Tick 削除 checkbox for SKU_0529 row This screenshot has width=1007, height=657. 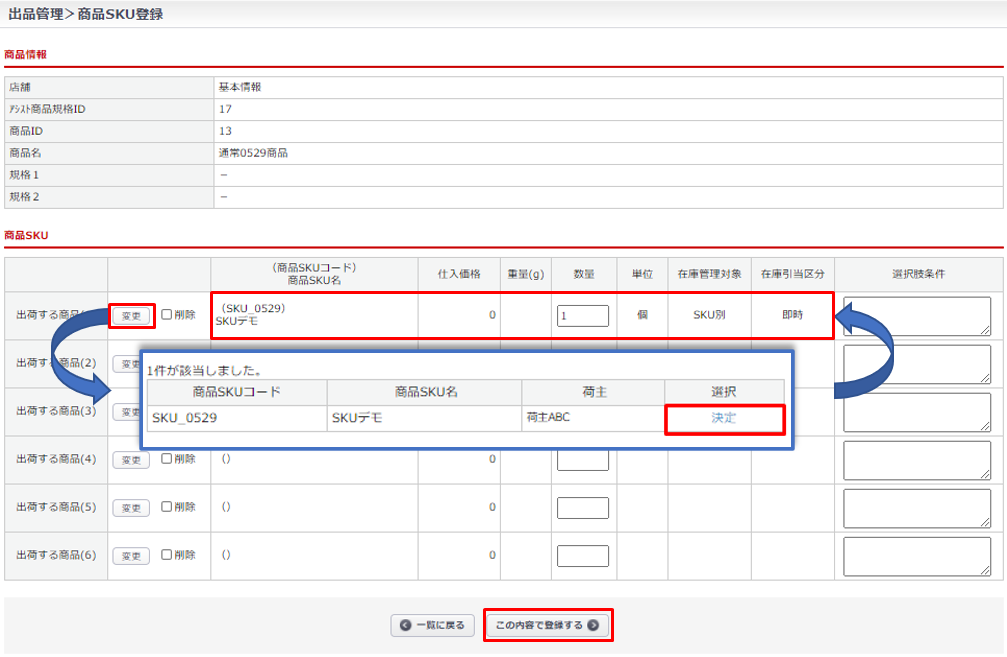pyautogui.click(x=166, y=314)
